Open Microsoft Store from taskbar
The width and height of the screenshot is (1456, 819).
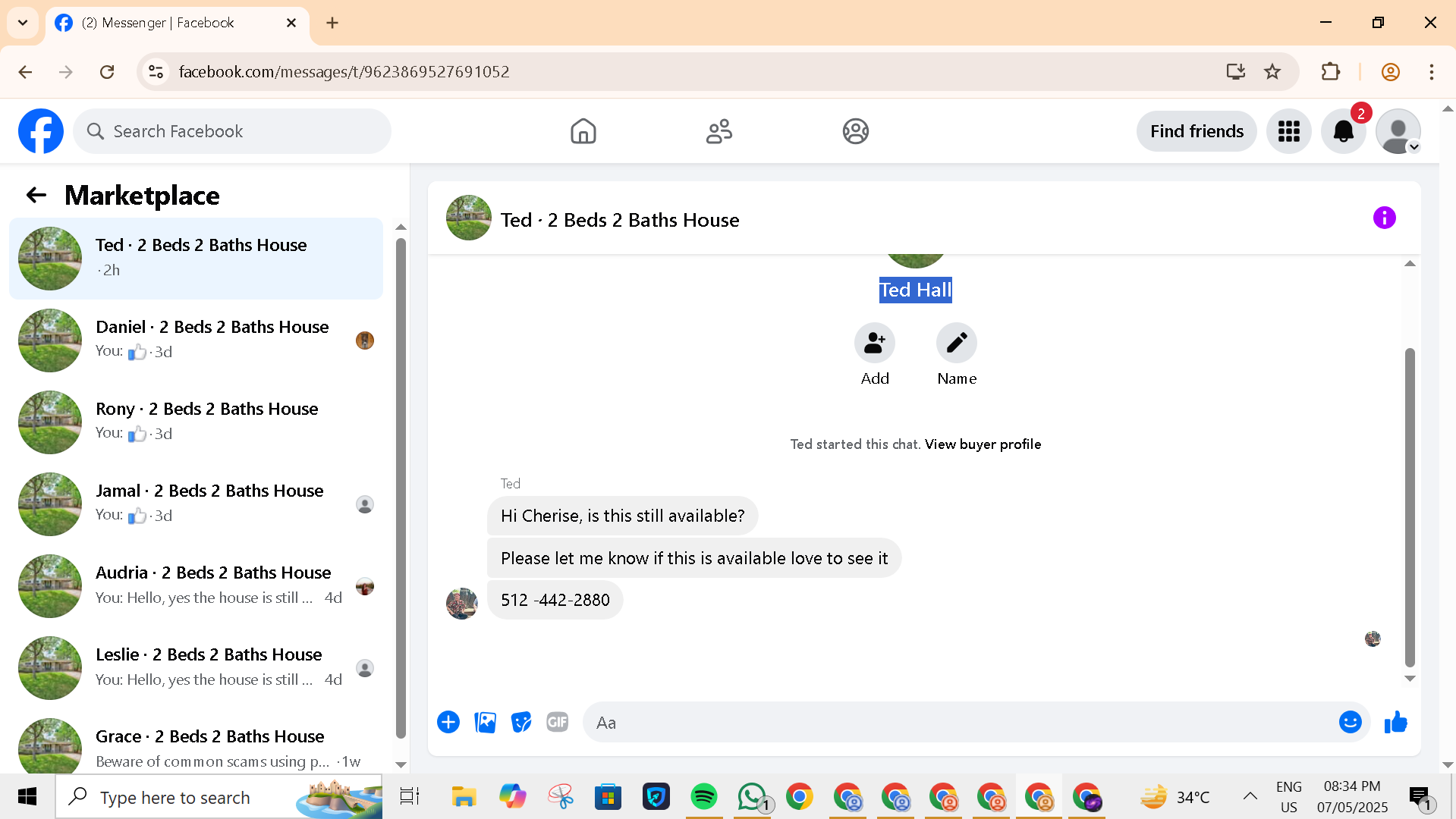click(608, 797)
